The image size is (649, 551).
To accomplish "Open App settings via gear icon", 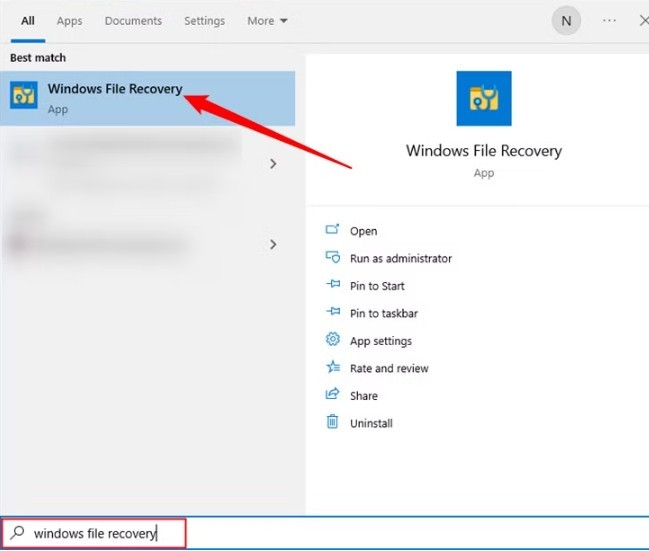I will coord(333,340).
